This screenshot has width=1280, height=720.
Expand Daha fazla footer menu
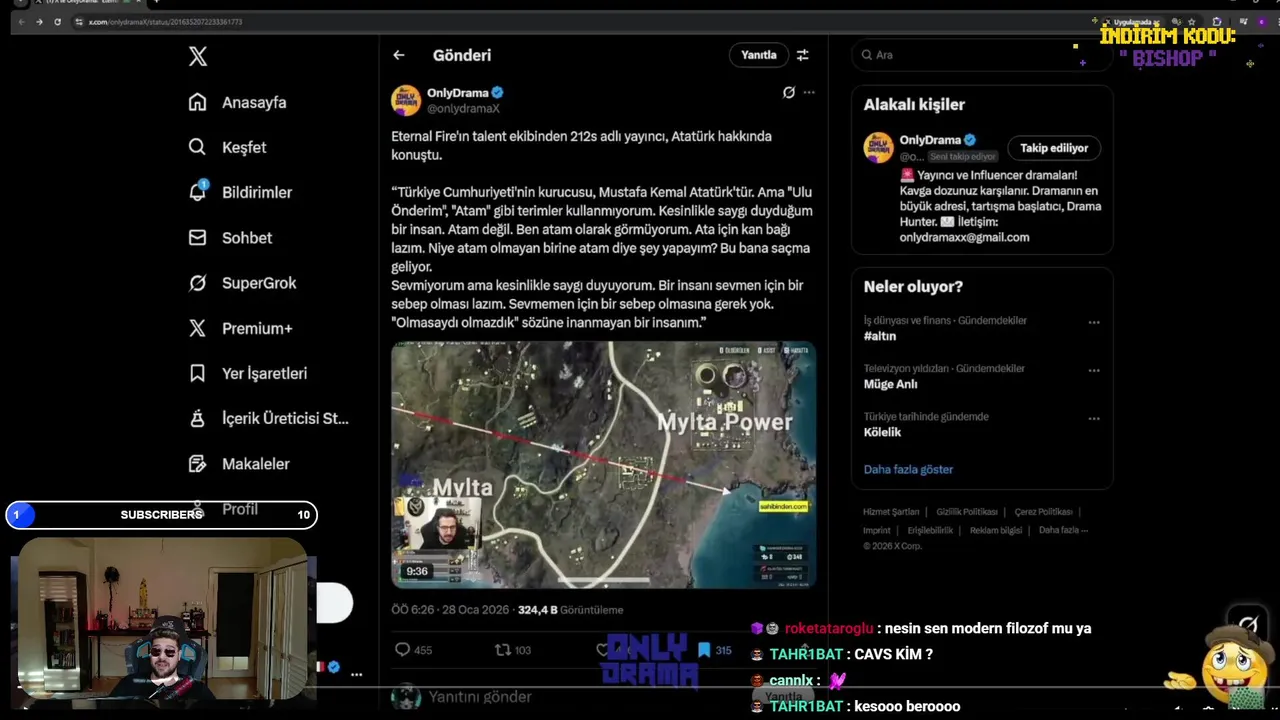tap(1063, 530)
